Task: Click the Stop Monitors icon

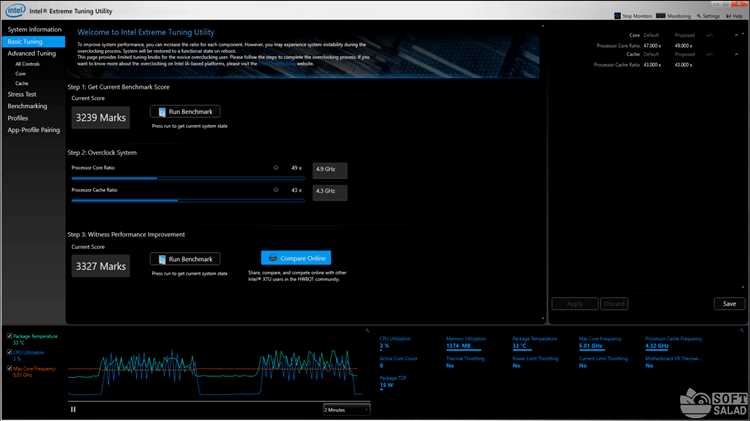Action: (x=617, y=16)
